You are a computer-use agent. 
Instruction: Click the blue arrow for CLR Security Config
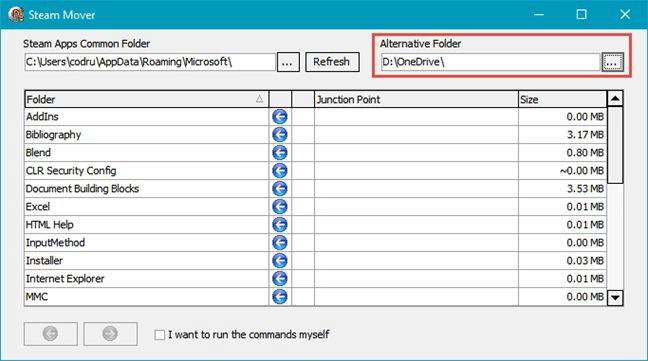pos(280,171)
